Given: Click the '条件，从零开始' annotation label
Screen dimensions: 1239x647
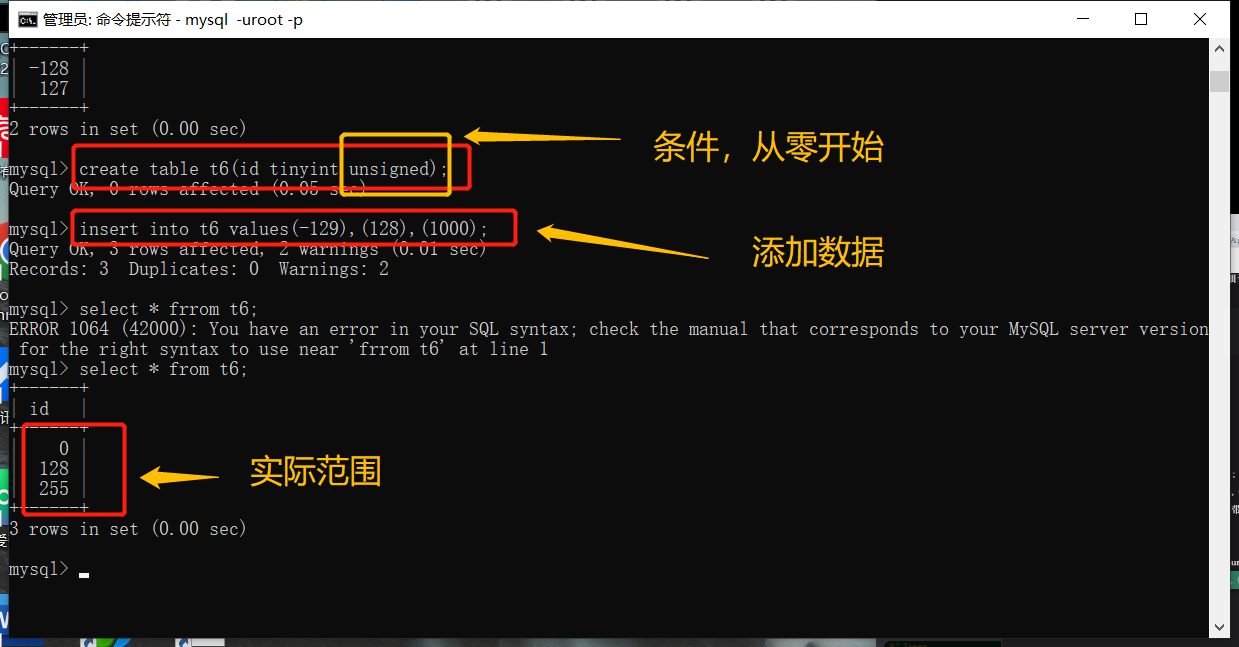Looking at the screenshot, I should pos(768,148).
